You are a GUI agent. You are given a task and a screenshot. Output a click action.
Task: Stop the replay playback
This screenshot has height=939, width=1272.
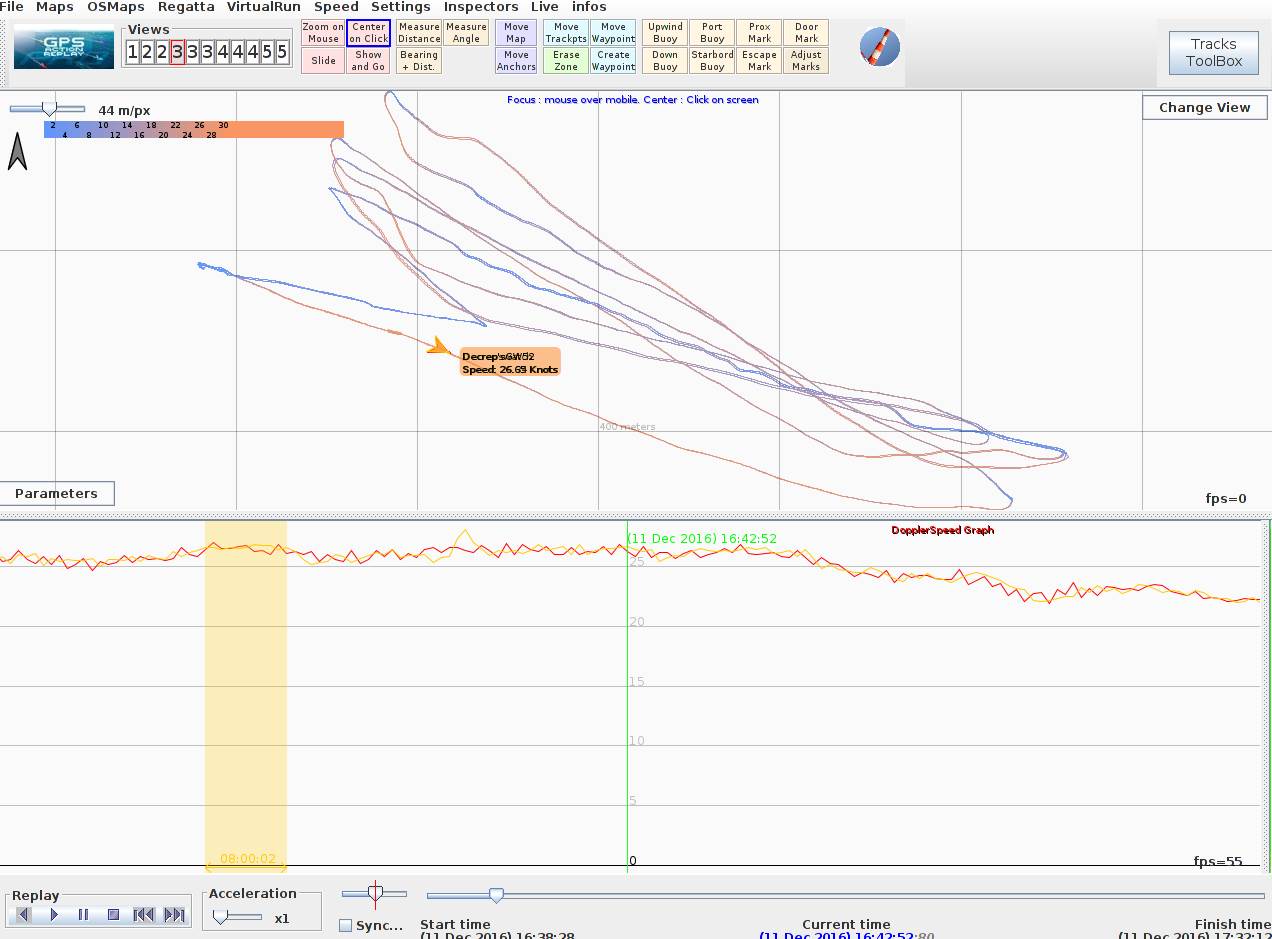pyautogui.click(x=113, y=914)
